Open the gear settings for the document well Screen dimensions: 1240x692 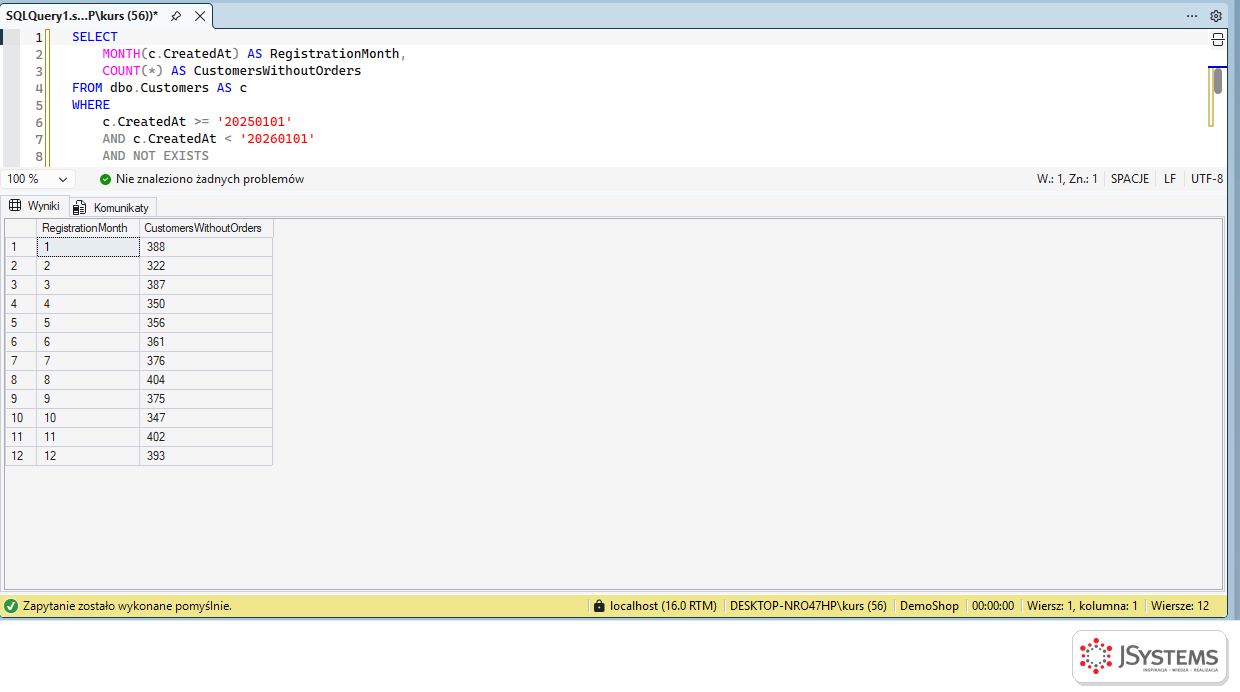(x=1216, y=16)
